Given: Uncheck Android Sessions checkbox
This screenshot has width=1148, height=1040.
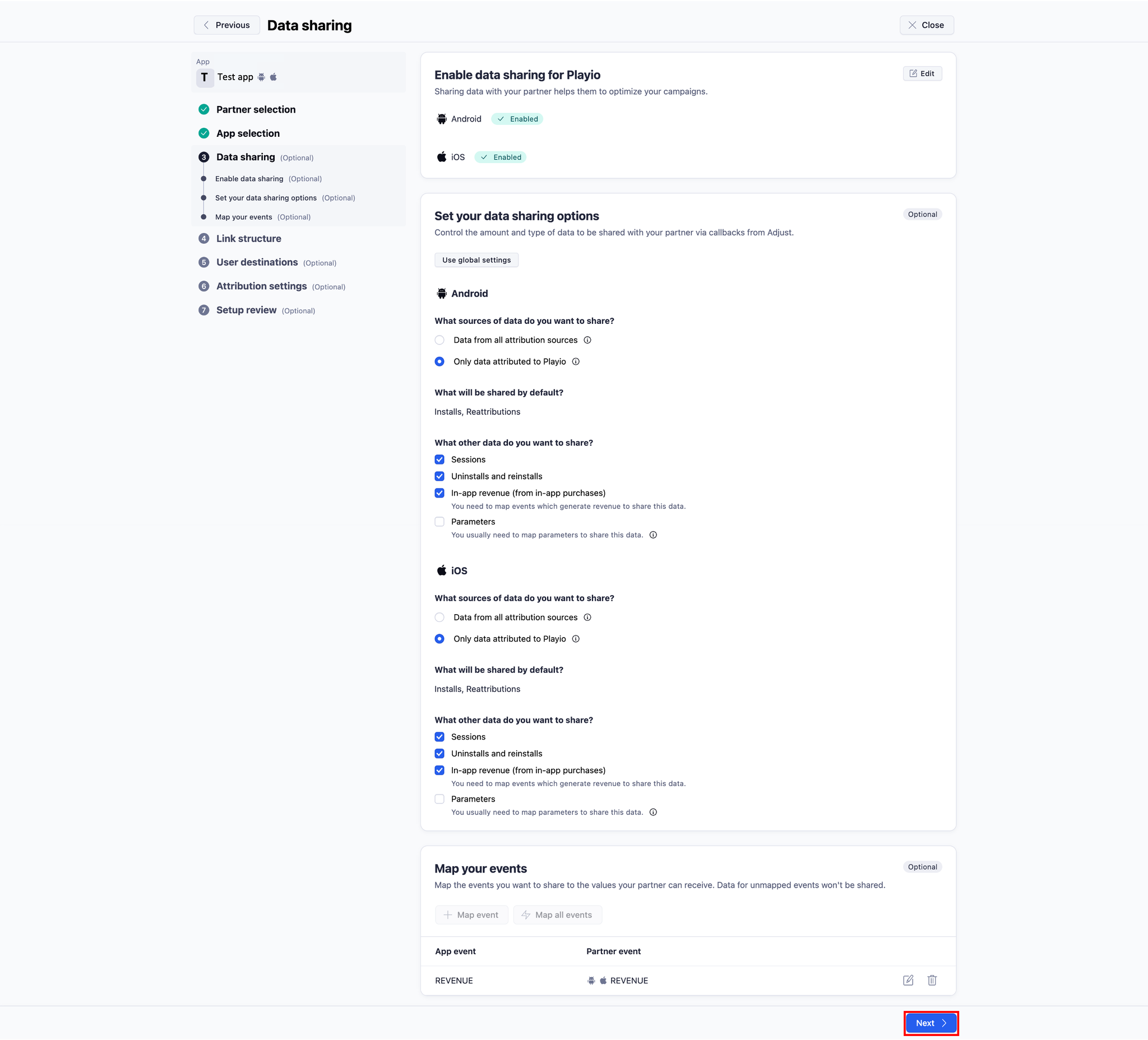Looking at the screenshot, I should (x=439, y=459).
